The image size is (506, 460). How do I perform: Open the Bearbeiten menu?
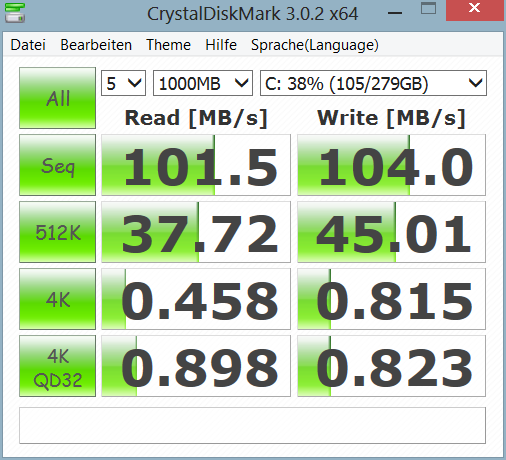(x=96, y=45)
